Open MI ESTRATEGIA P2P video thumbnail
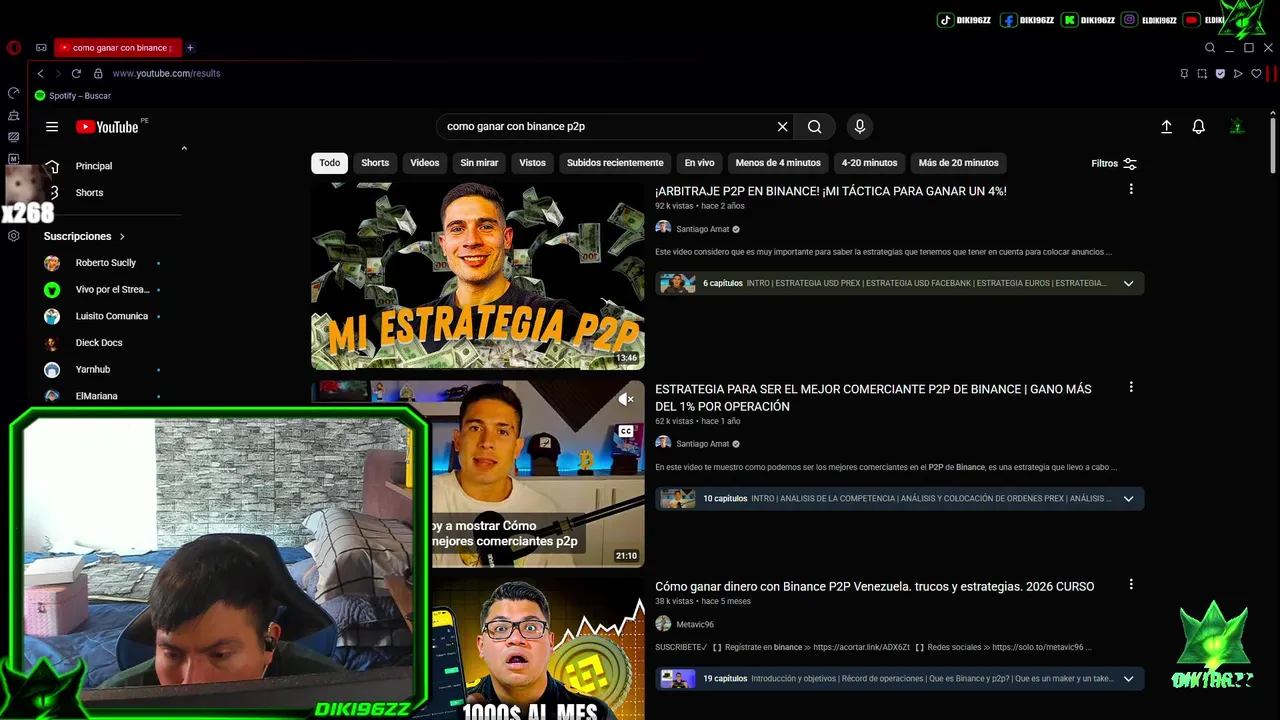Screen dimensions: 1280x720 [x=478, y=276]
